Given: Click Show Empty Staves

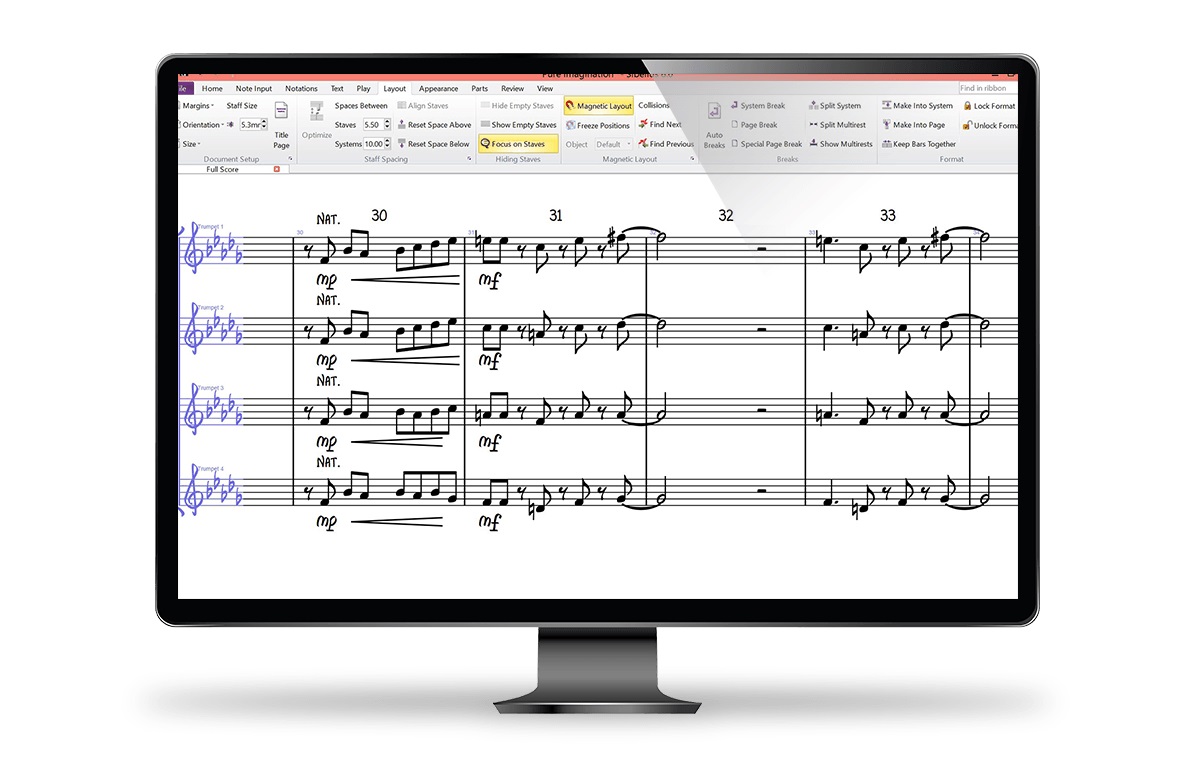Looking at the screenshot, I should click(518, 125).
